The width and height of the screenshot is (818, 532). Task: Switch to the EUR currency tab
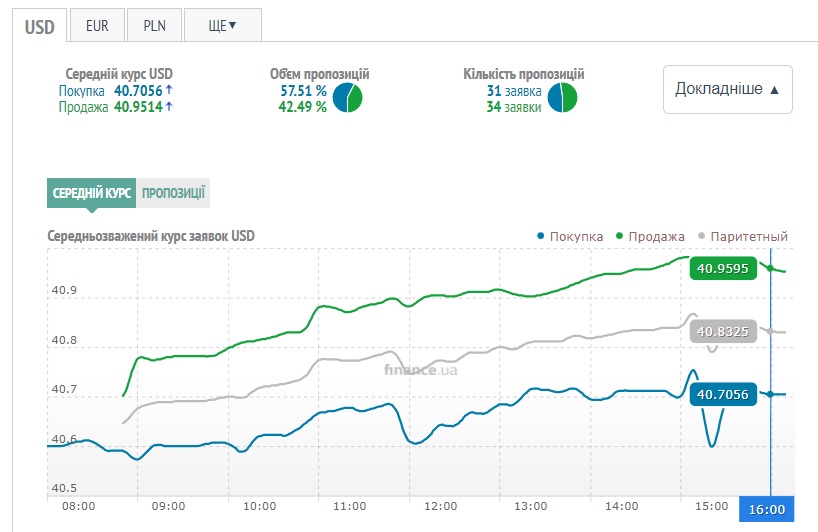[97, 25]
